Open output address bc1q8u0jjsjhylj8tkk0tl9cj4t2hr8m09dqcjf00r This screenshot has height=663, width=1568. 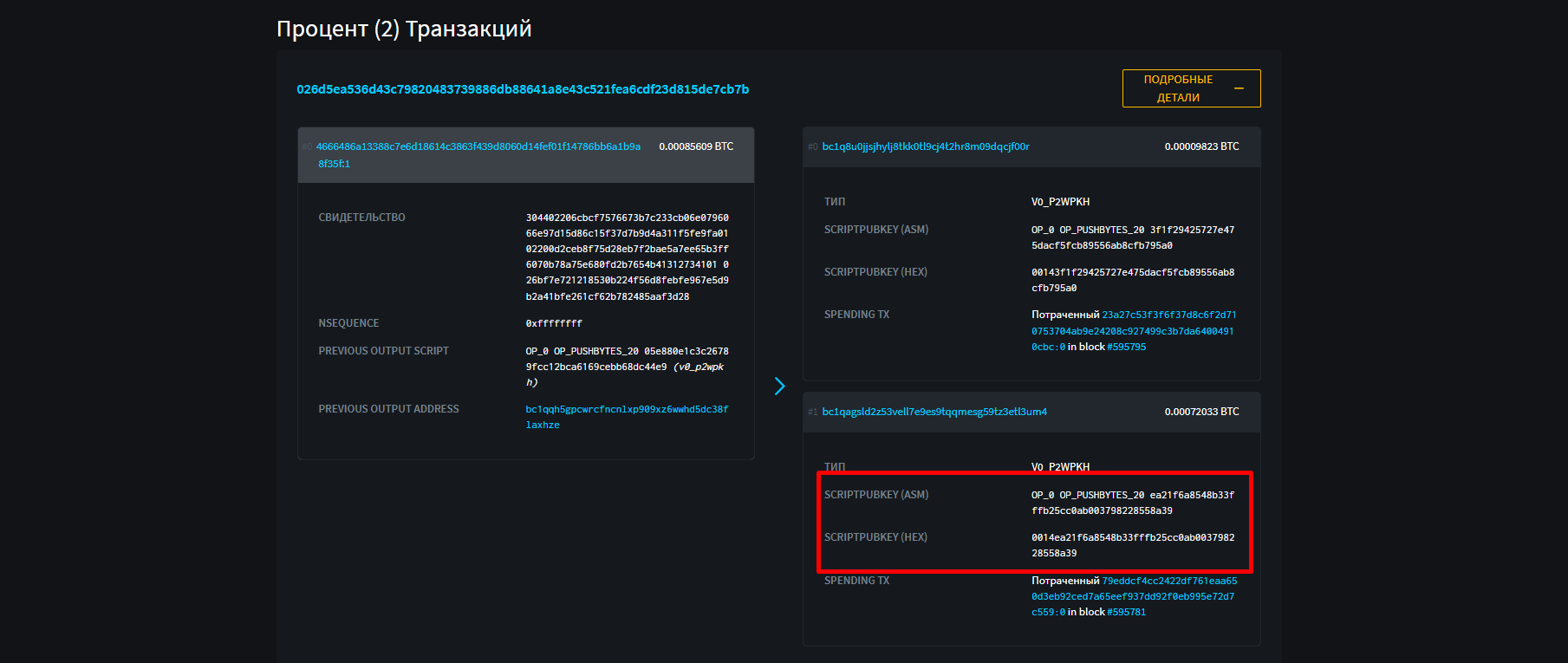(926, 146)
